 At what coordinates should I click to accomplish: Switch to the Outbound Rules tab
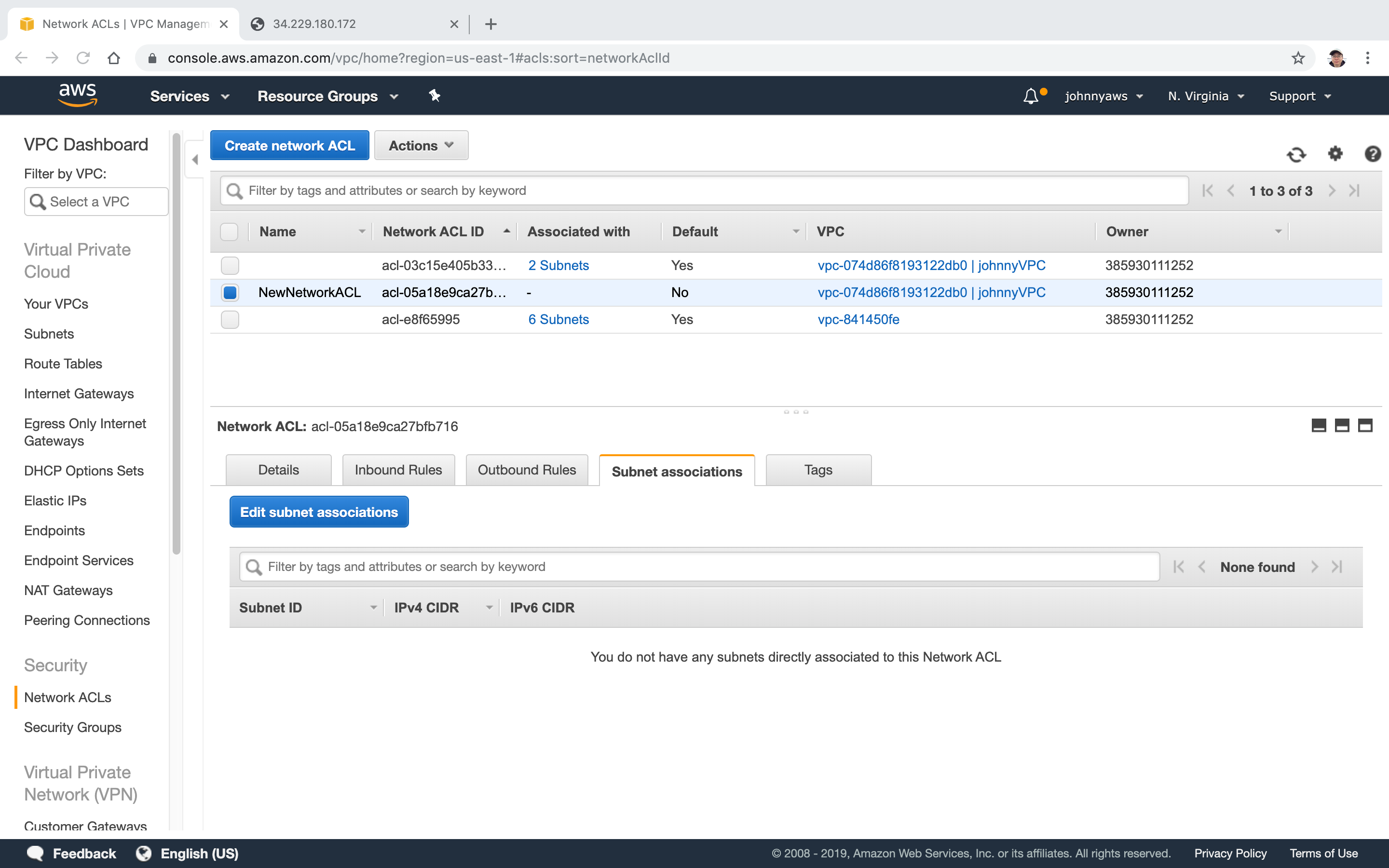(527, 470)
